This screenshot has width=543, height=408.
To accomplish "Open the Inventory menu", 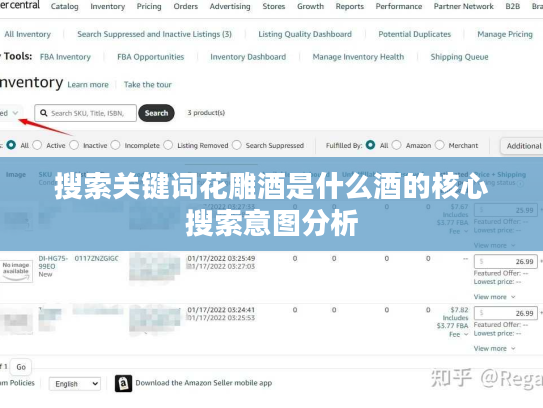I will (108, 7).
